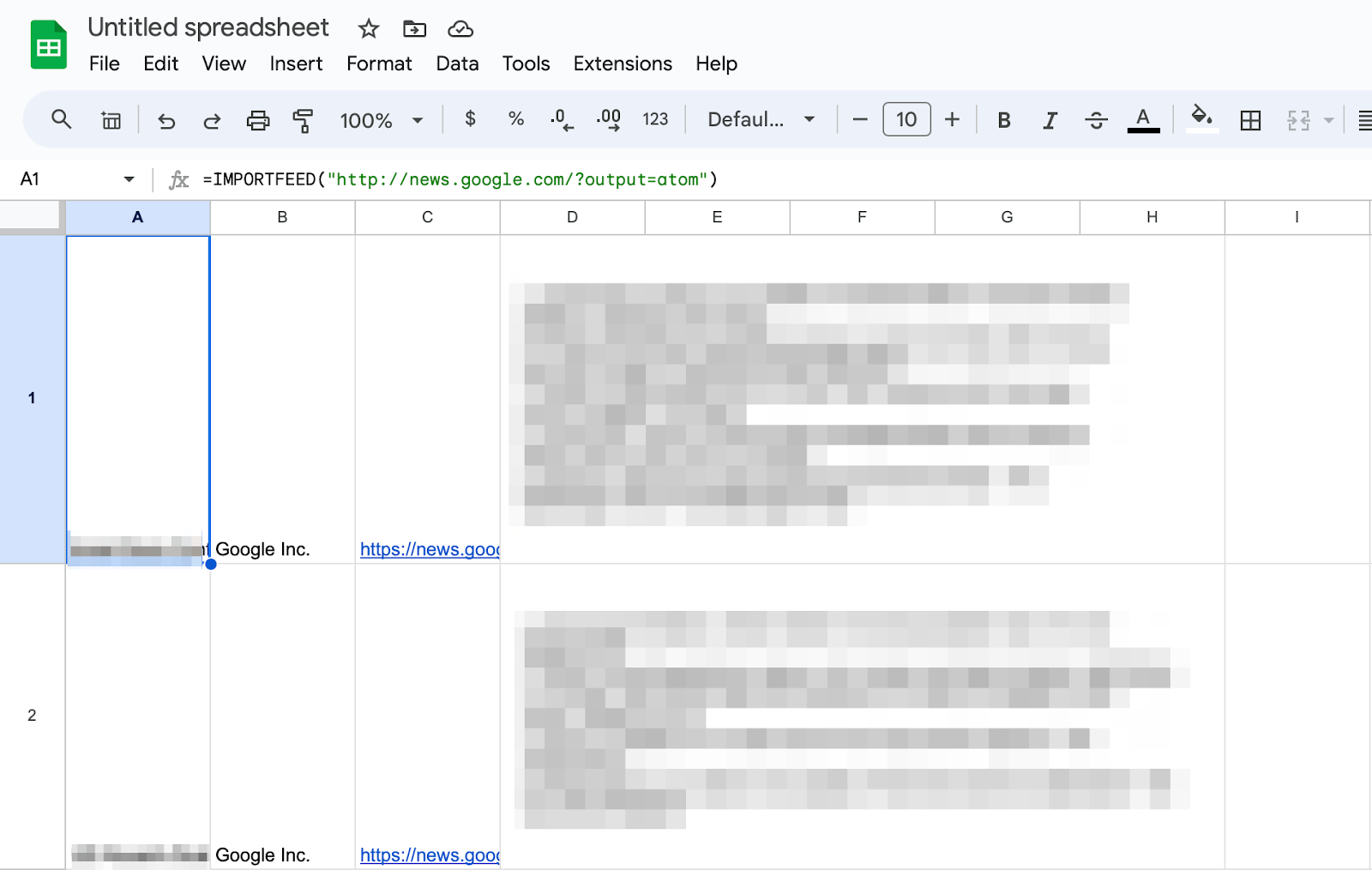Apply percent format

516,120
